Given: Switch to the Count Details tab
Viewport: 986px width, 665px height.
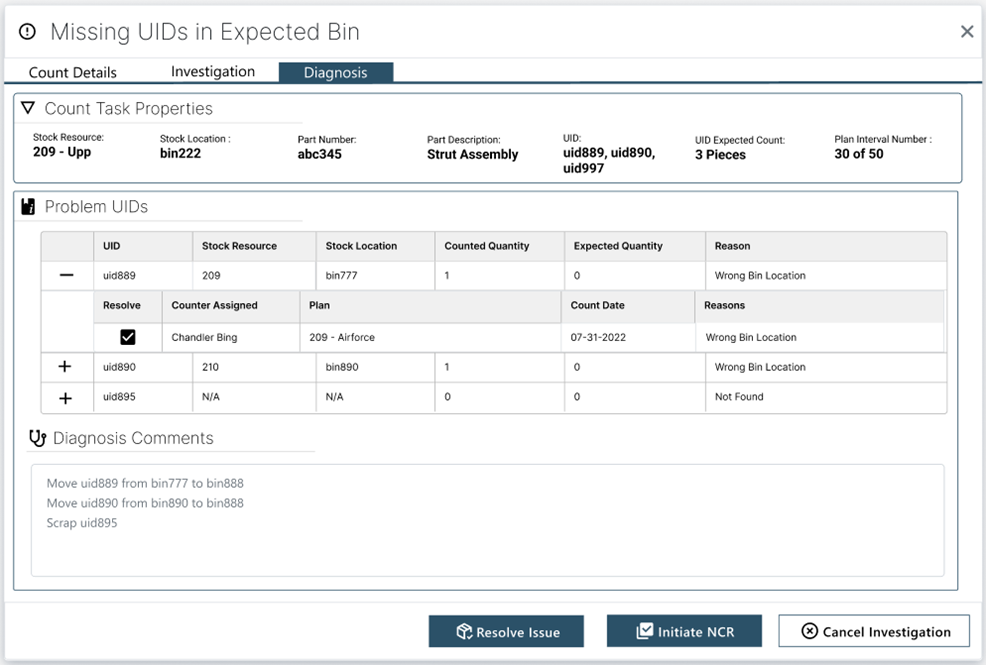Looking at the screenshot, I should (x=71, y=71).
